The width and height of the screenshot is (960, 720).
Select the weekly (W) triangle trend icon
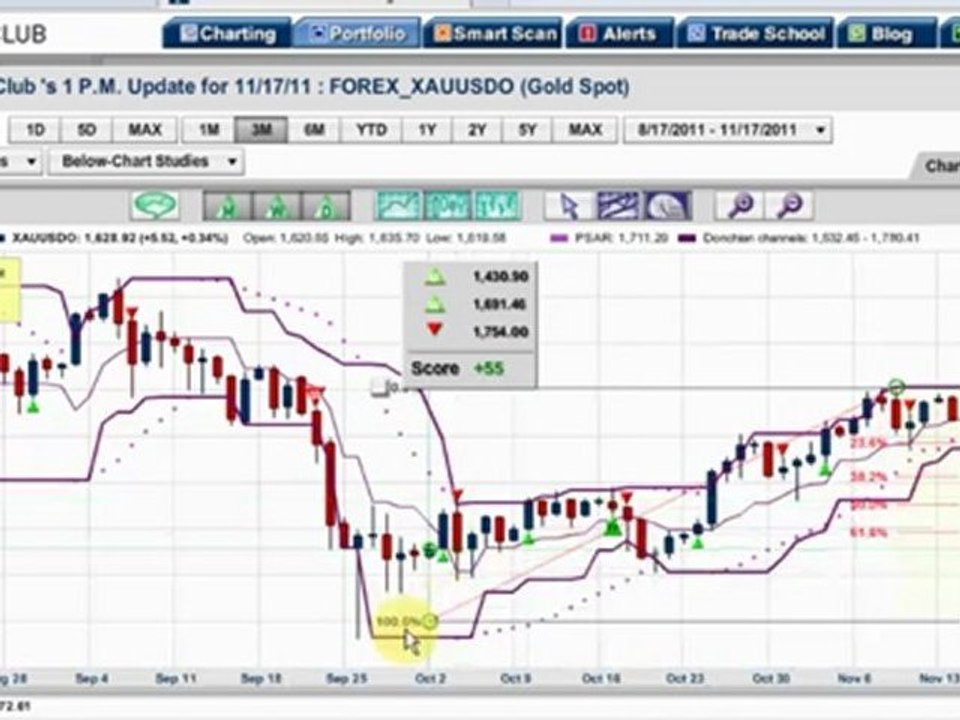point(277,206)
